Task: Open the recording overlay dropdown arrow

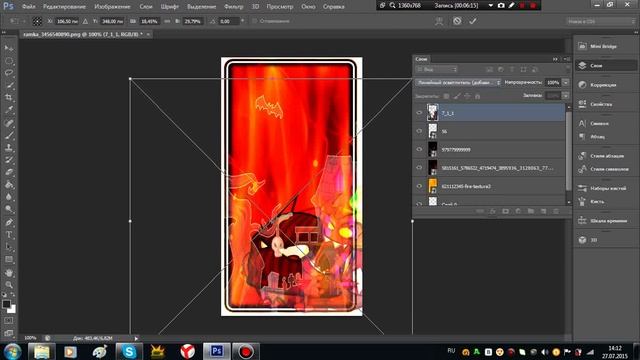Action: [x=491, y=5]
